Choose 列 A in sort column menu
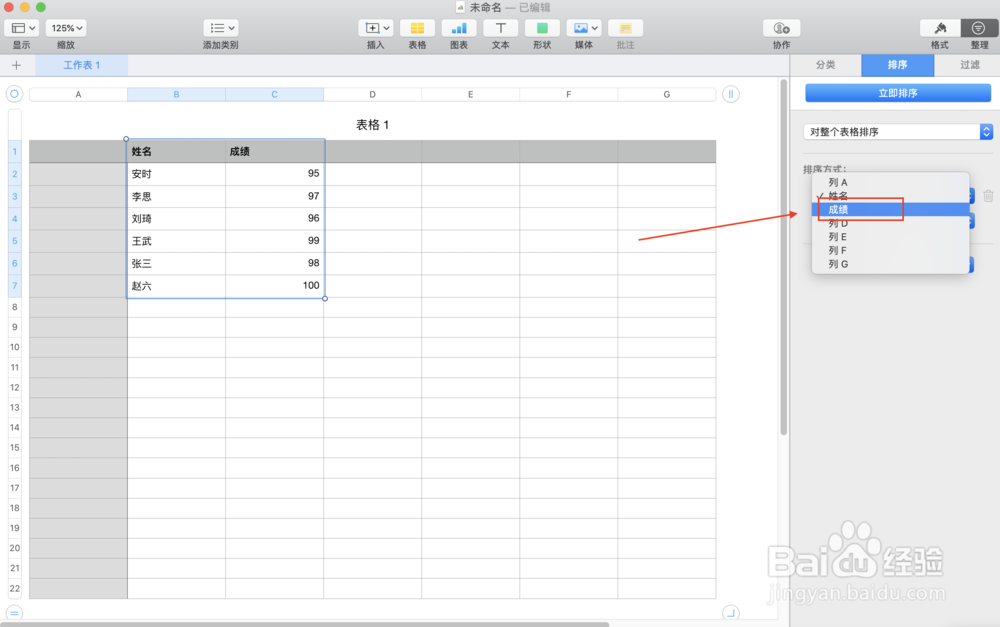Image resolution: width=1000 pixels, height=627 pixels. pos(890,182)
